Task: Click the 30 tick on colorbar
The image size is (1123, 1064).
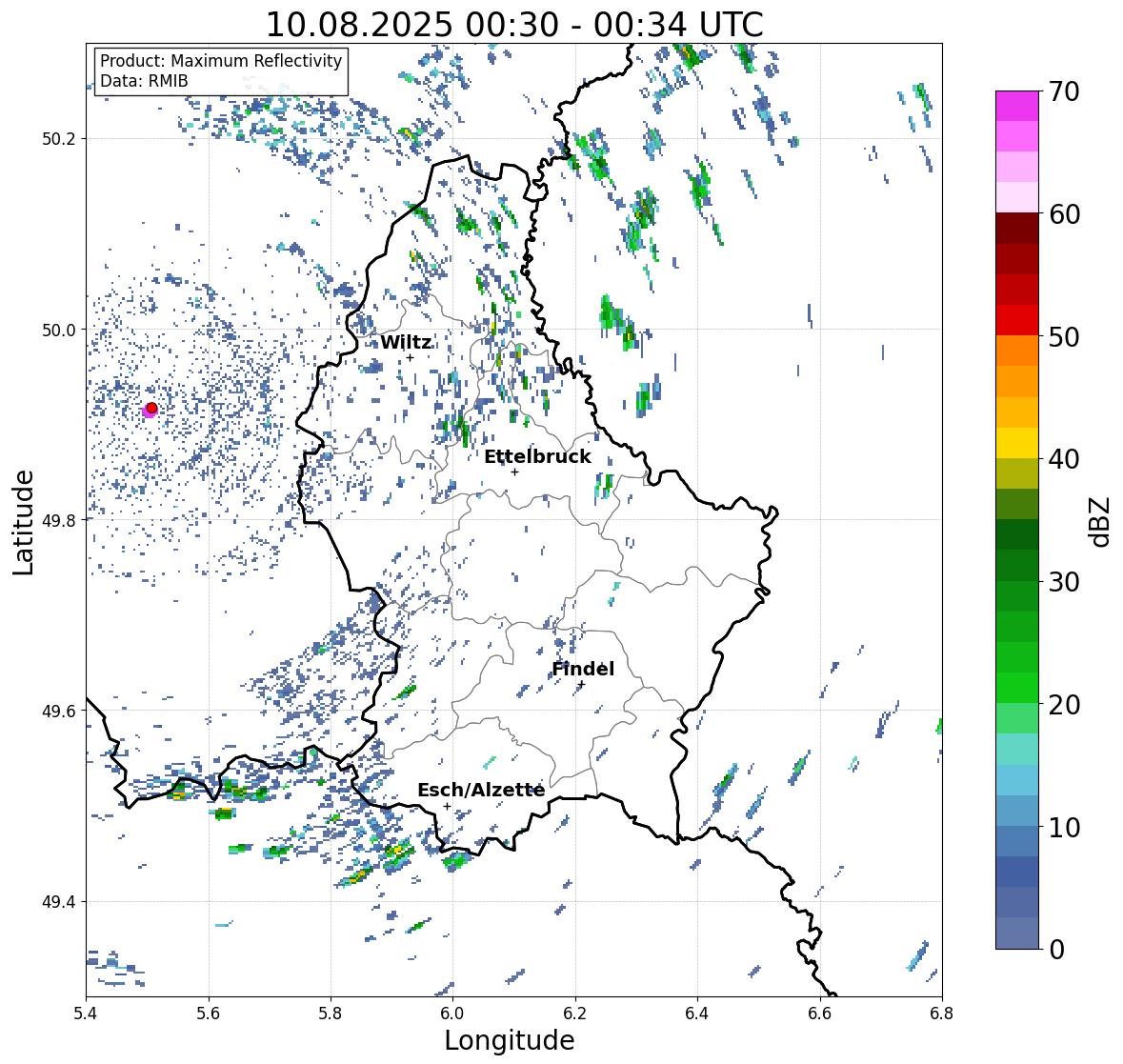Action: tap(1064, 581)
